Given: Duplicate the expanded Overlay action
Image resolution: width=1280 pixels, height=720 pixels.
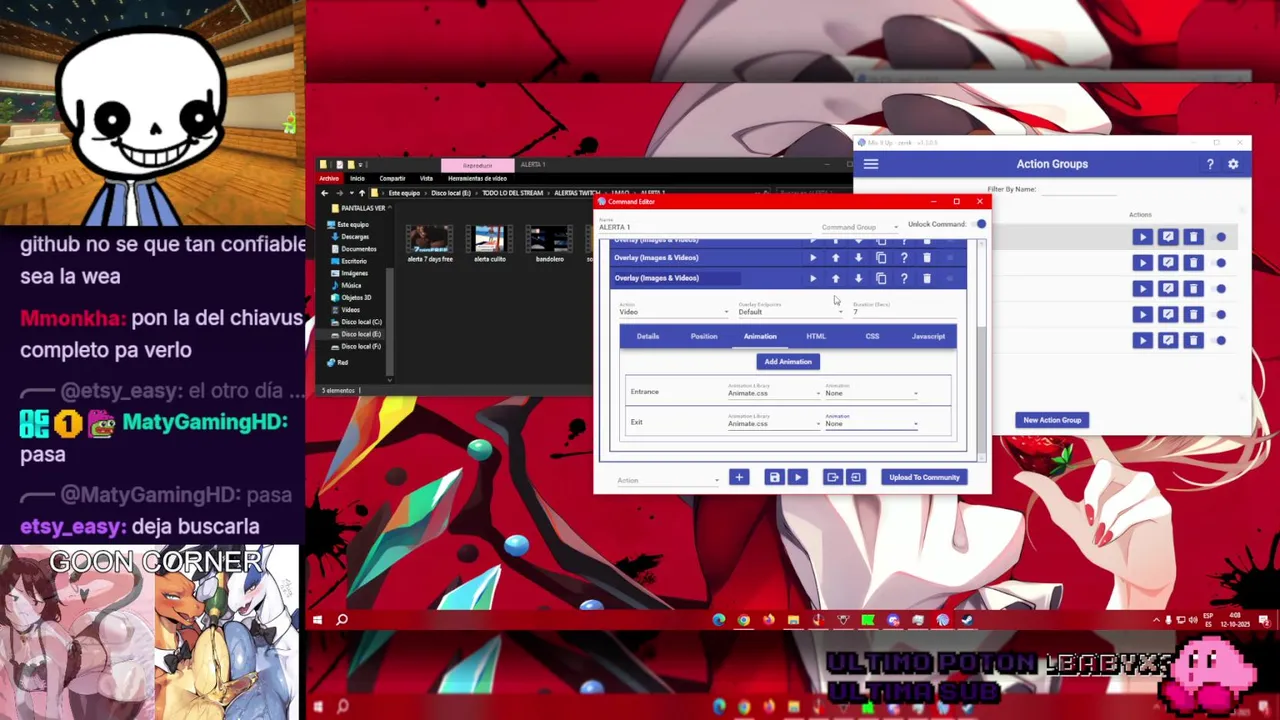Looking at the screenshot, I should tap(881, 278).
